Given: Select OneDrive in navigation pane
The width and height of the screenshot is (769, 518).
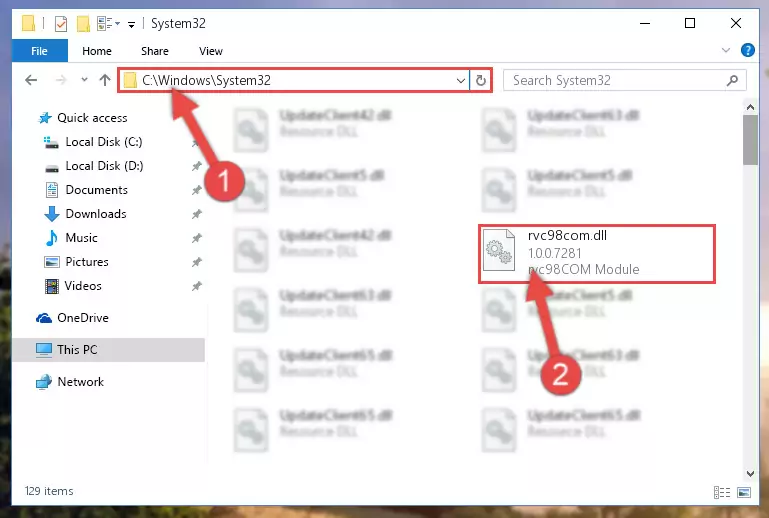Looking at the screenshot, I should (83, 318).
